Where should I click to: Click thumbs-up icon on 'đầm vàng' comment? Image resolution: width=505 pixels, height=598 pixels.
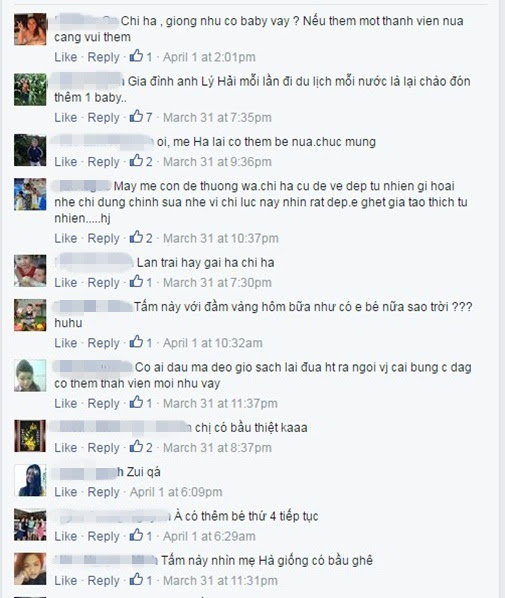tap(136, 342)
